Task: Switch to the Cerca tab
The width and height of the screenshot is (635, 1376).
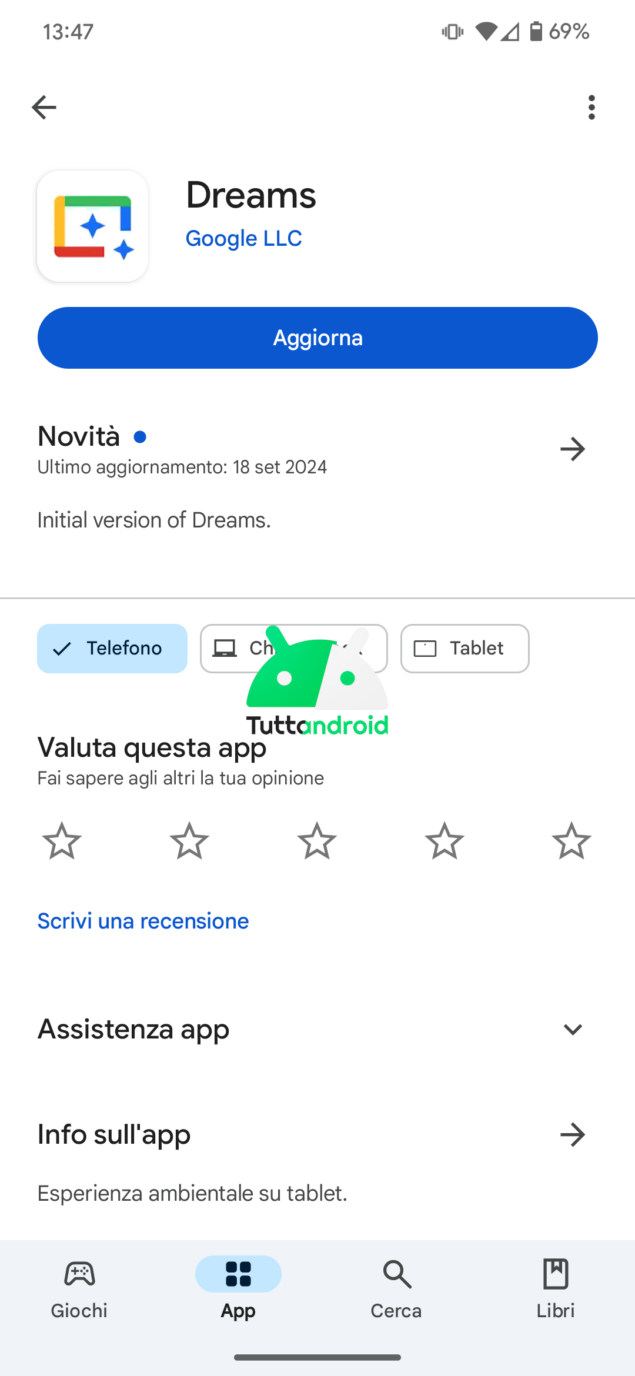Action: (396, 1288)
